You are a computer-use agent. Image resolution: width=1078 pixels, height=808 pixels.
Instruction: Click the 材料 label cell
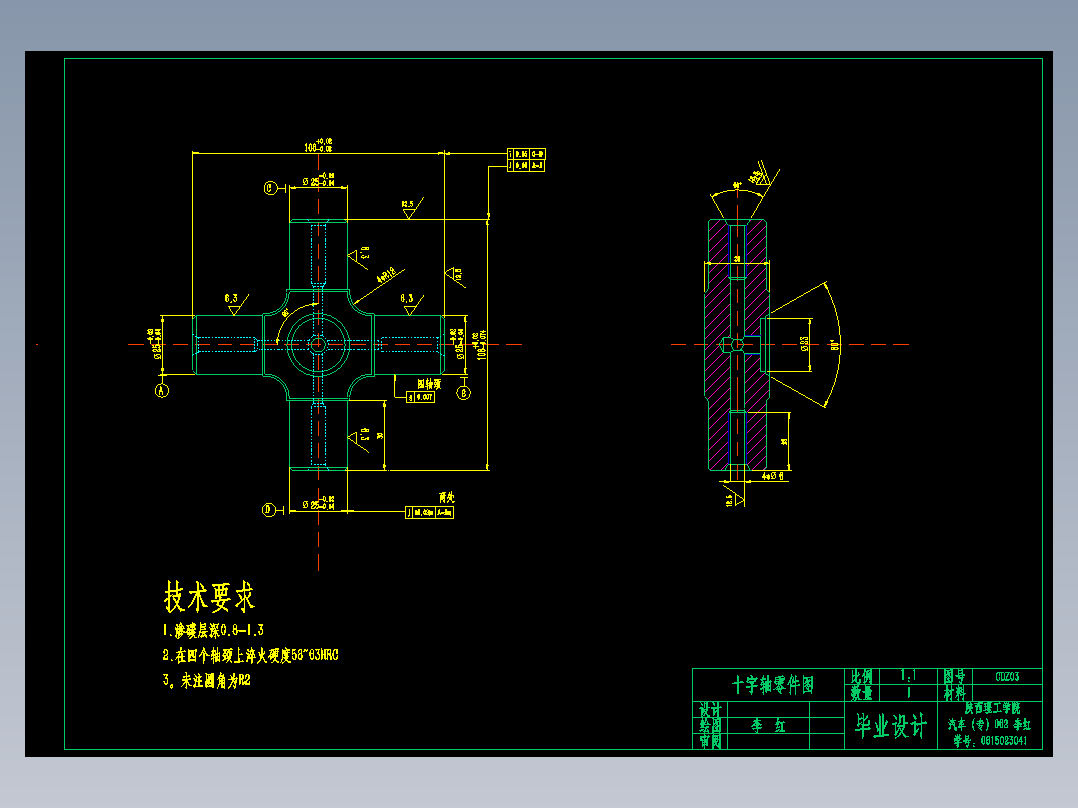click(x=955, y=693)
